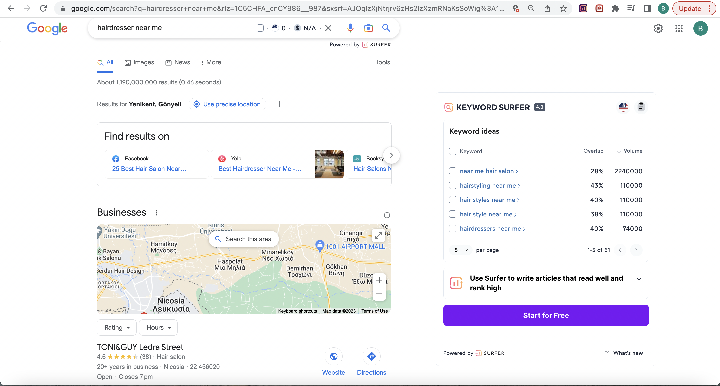This screenshot has width=720, height=386.
Task: Open the More search options menu
Action: [211, 62]
